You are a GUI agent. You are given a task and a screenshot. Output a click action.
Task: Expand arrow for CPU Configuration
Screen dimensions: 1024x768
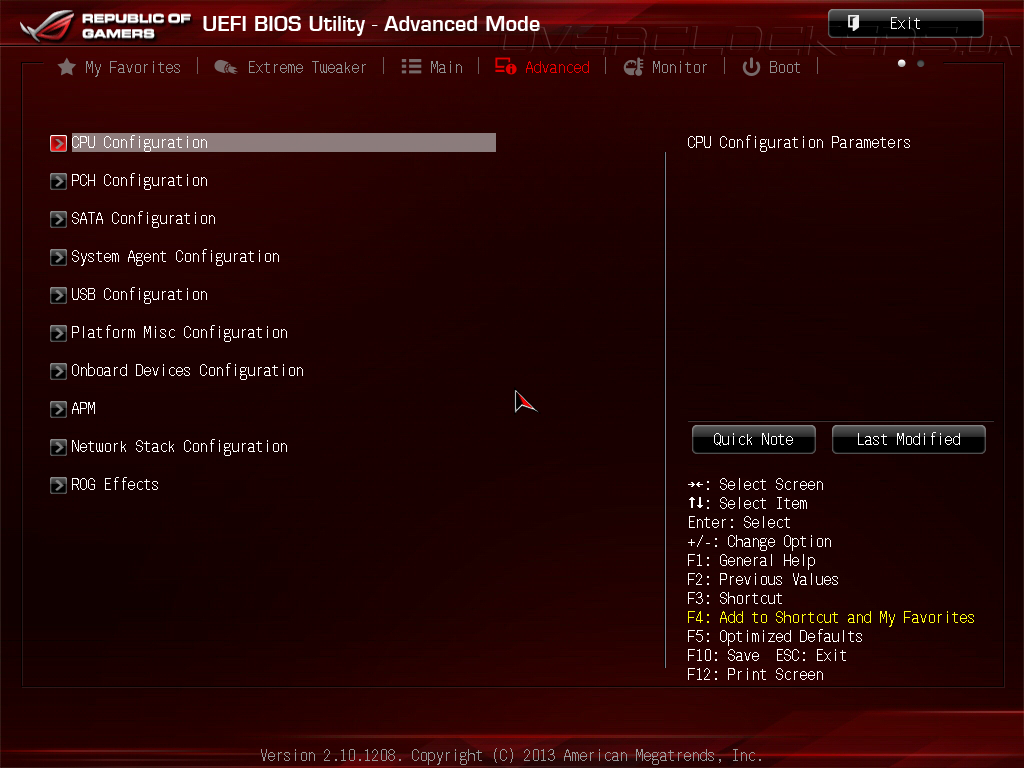(58, 143)
